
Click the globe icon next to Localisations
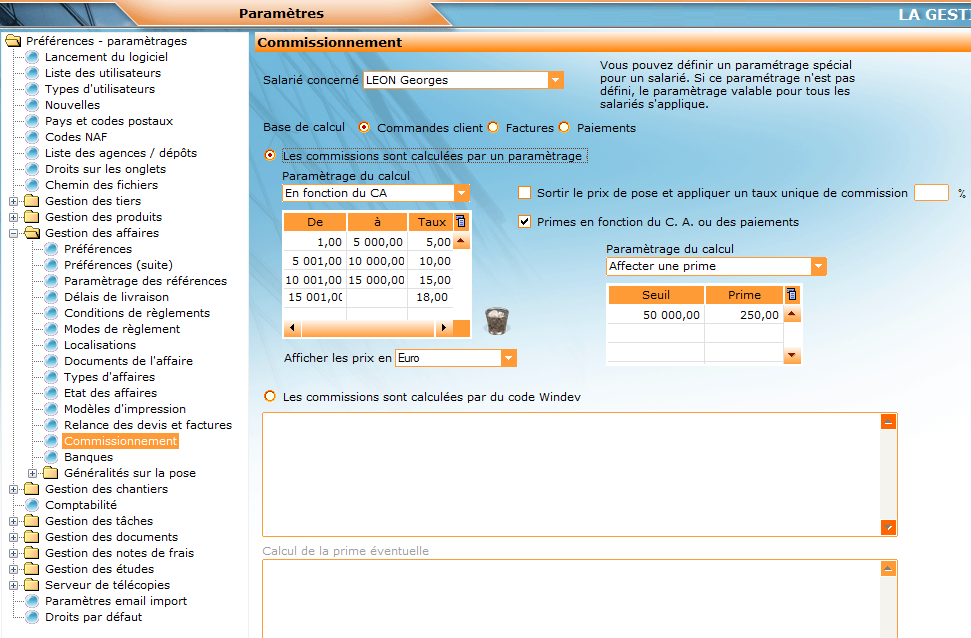(52, 345)
